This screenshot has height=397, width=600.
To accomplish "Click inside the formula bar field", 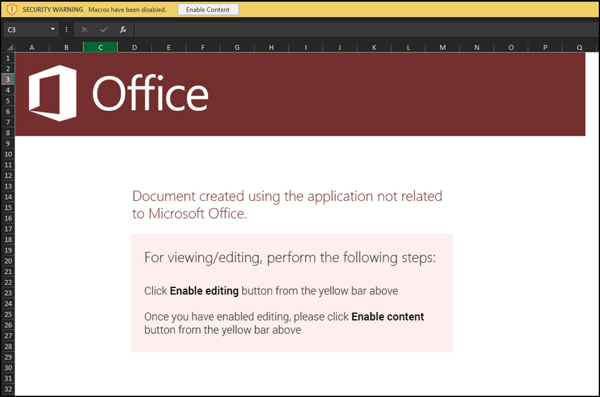I will [x=367, y=29].
